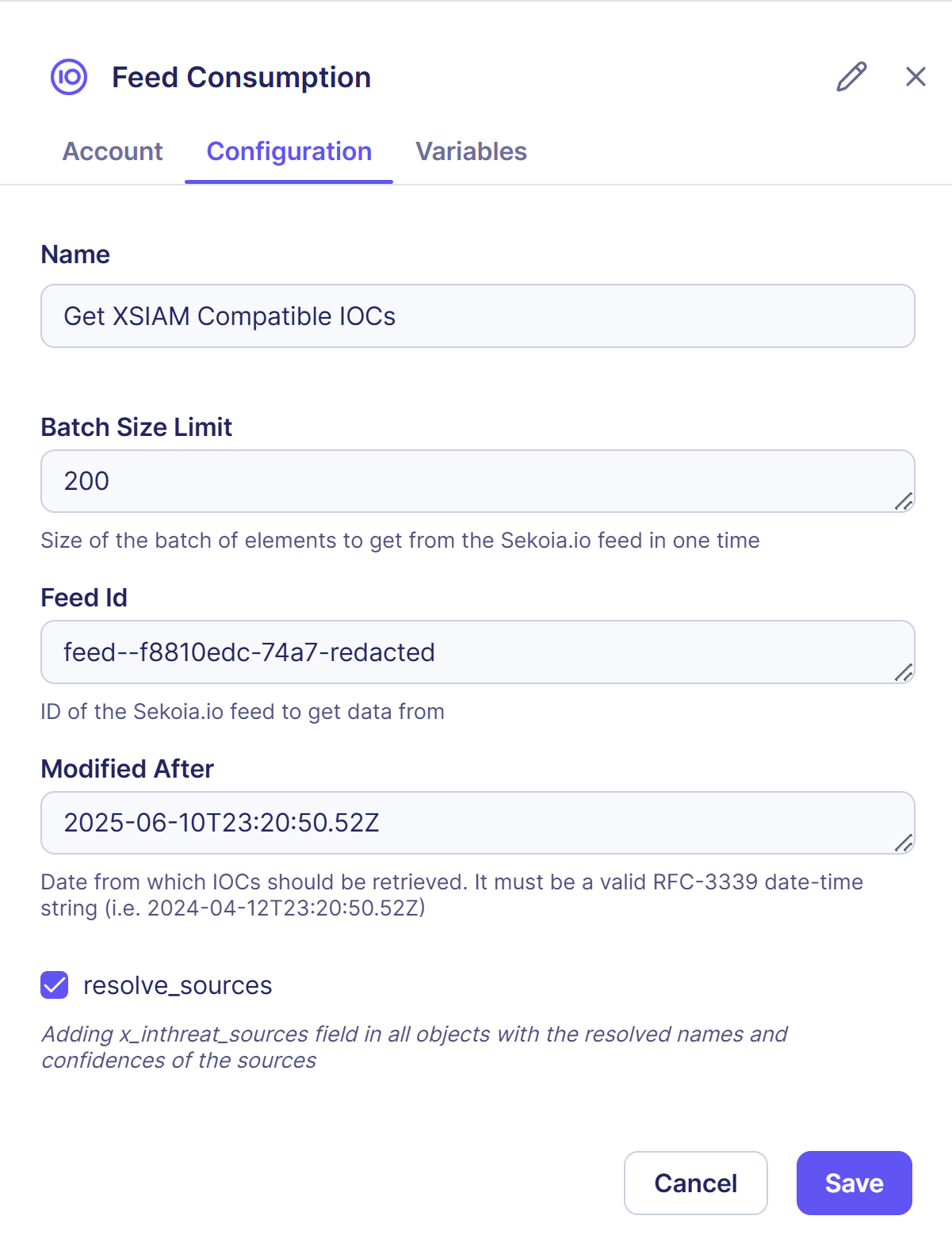
Task: Close the Feed Consumption dialog
Action: (x=916, y=77)
